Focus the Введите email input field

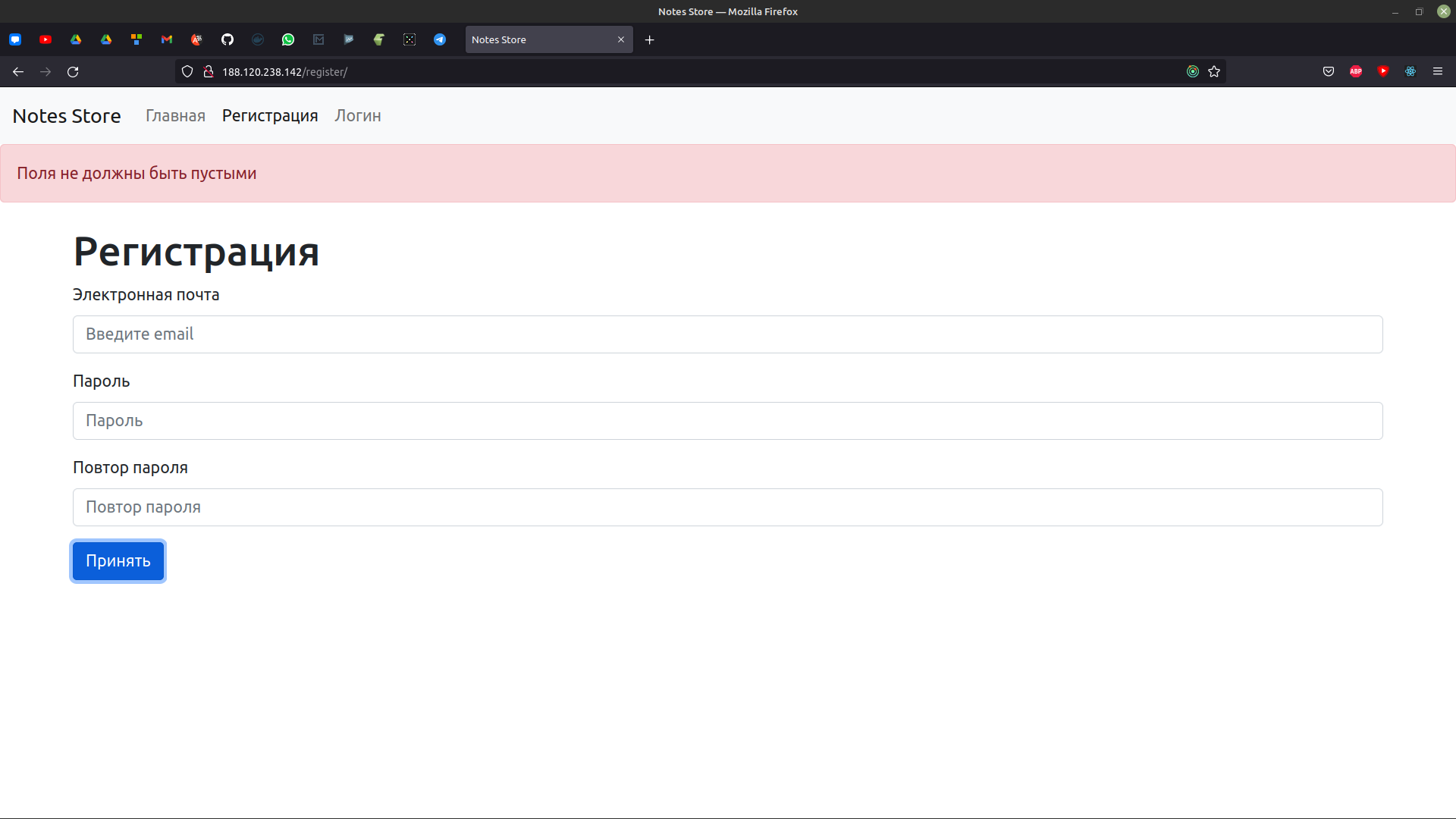727,334
